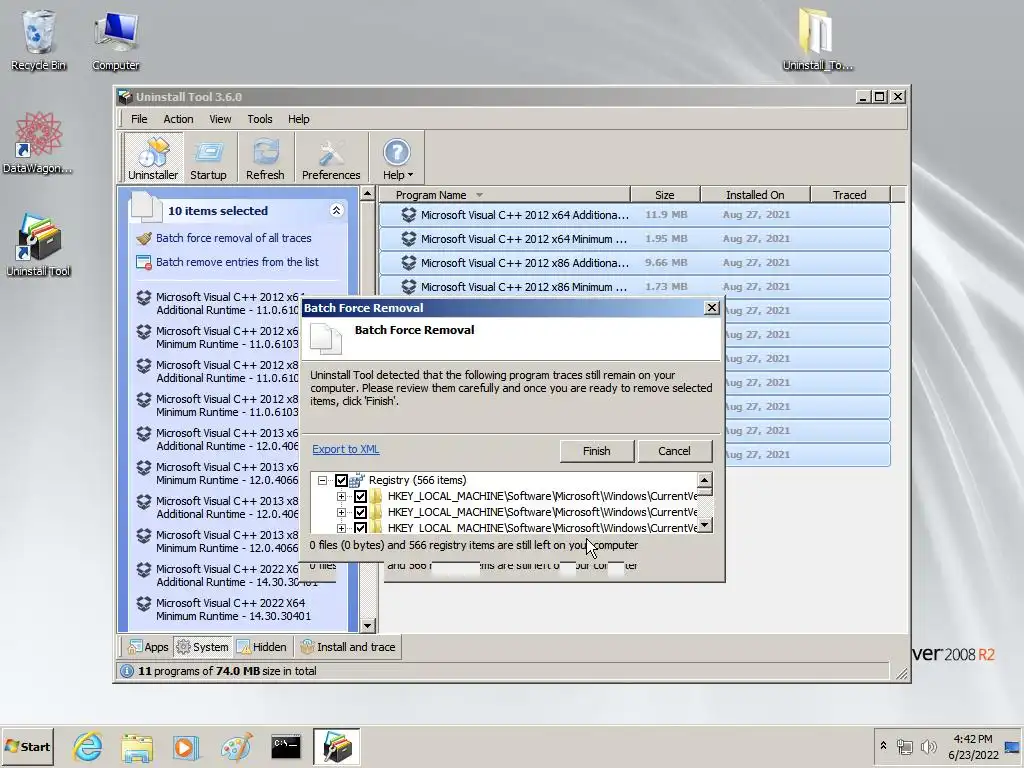Open the Startup toolbar section

click(x=208, y=157)
